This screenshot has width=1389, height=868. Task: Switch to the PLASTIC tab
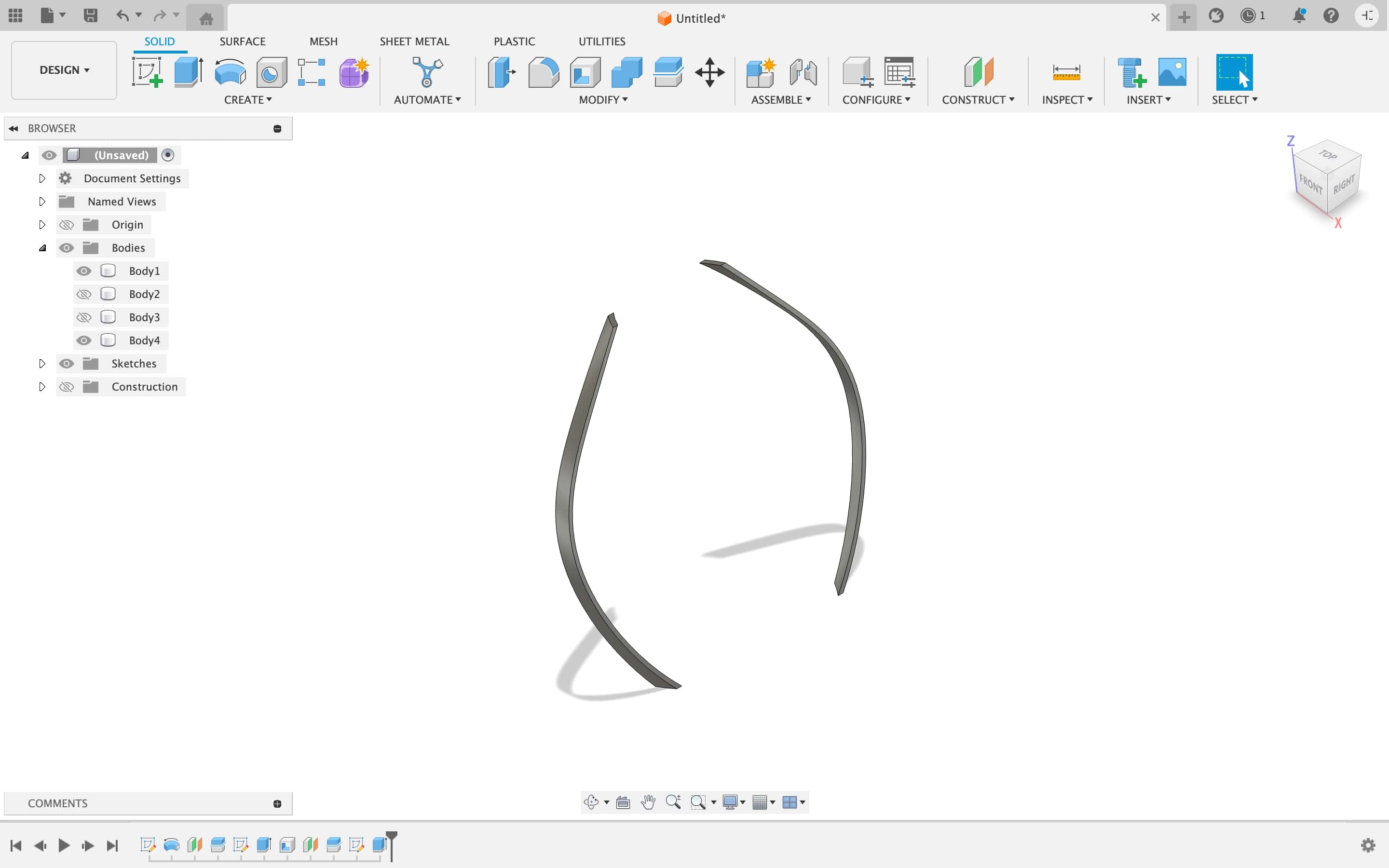click(514, 41)
